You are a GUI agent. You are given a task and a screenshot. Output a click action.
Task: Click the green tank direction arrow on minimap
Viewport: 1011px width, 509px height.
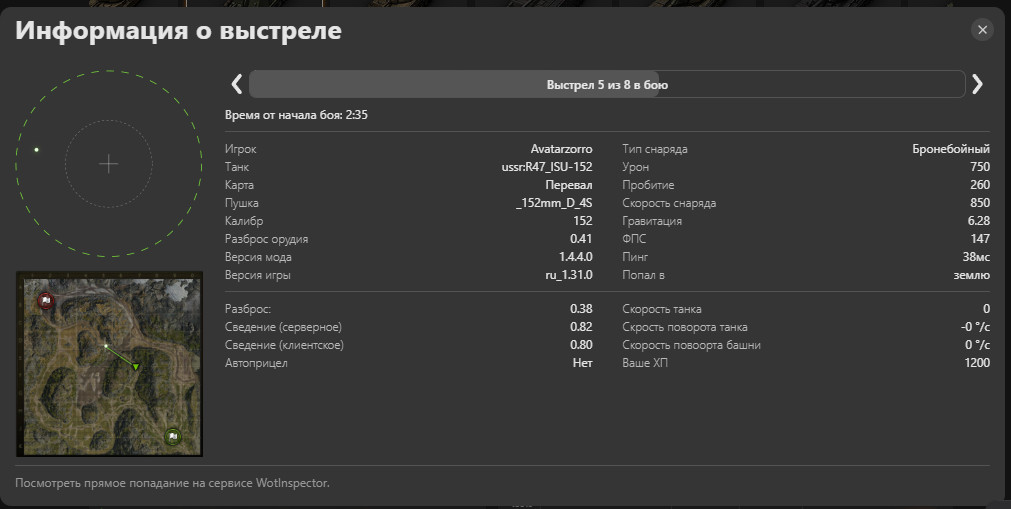click(x=136, y=367)
